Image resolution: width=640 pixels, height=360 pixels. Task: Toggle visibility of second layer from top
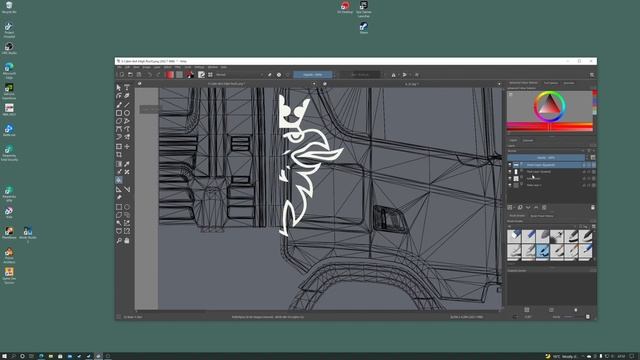510,171
